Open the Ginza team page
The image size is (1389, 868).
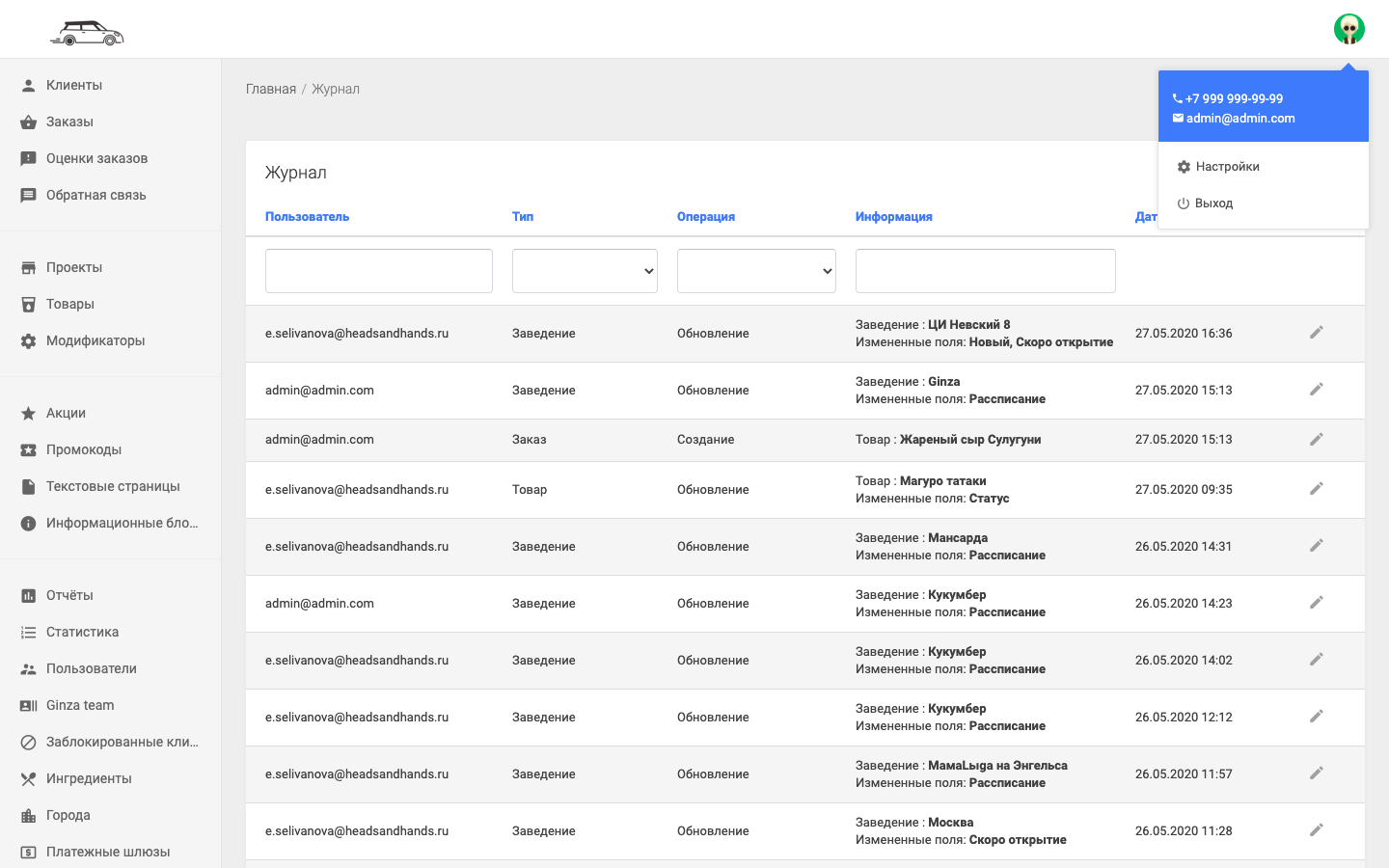(x=80, y=705)
